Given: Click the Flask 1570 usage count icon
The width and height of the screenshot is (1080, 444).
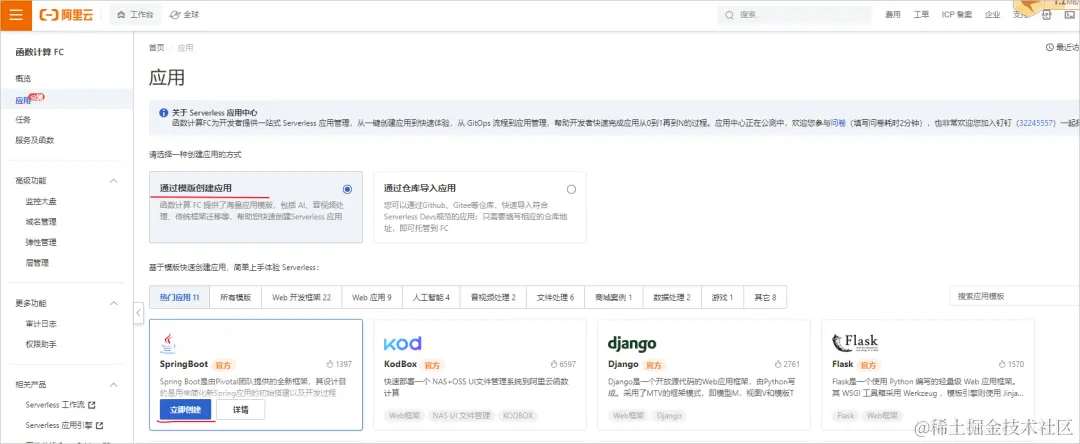Looking at the screenshot, I should pos(1001,364).
